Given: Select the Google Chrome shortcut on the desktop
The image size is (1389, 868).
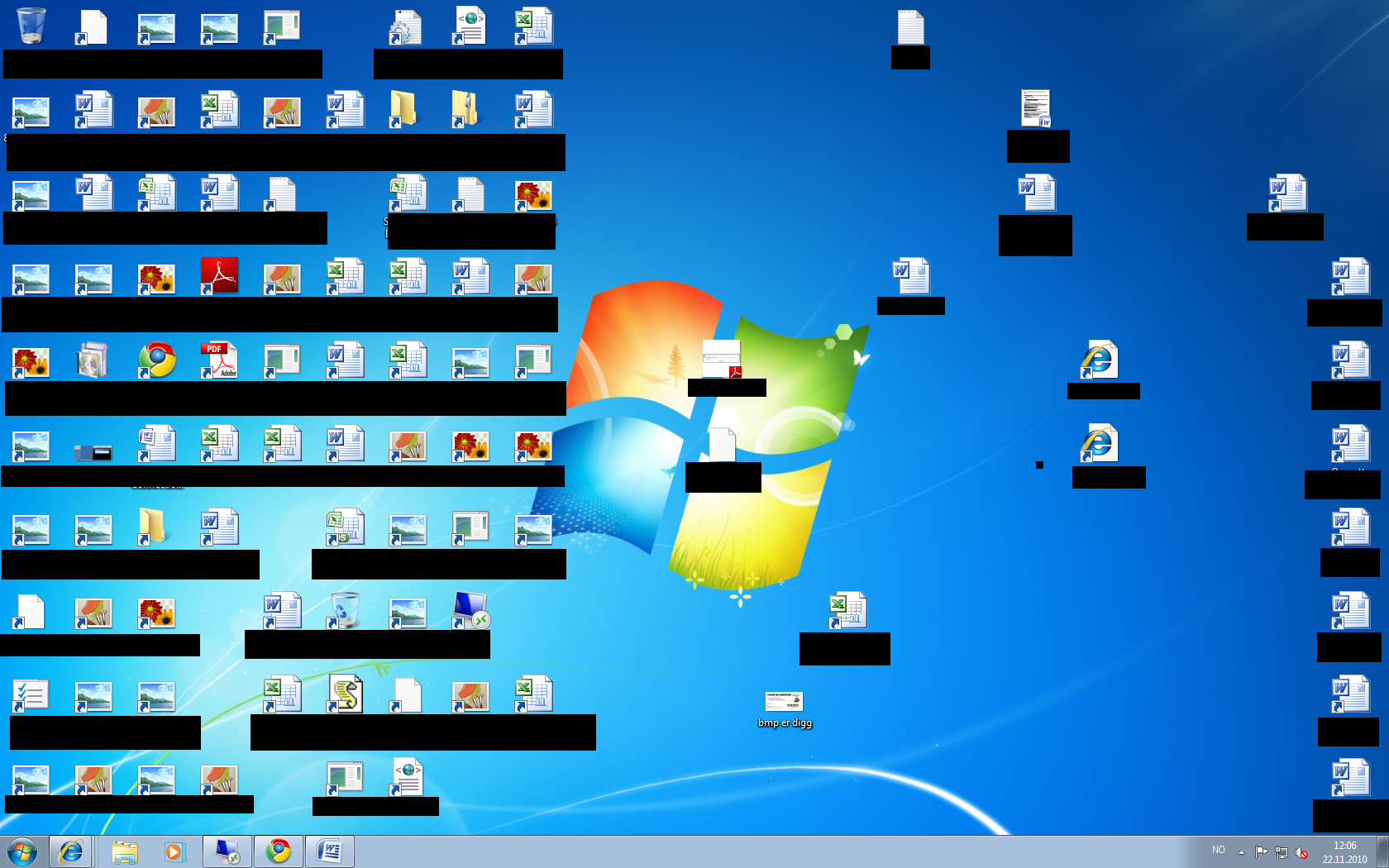Looking at the screenshot, I should tap(156, 360).
